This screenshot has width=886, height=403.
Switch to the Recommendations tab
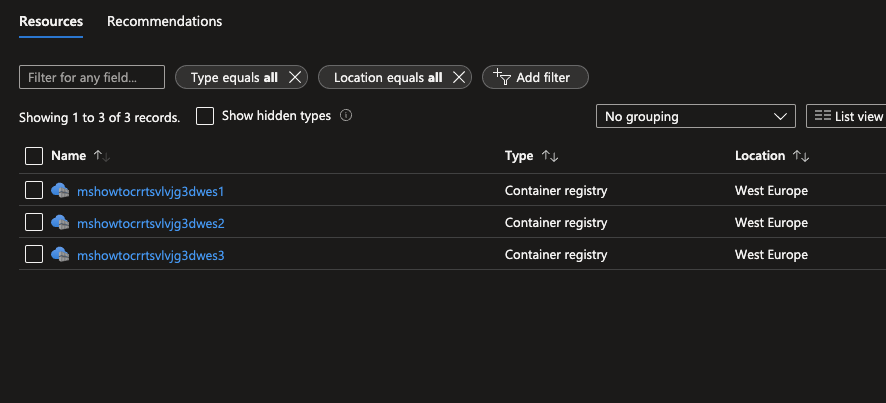coord(164,21)
